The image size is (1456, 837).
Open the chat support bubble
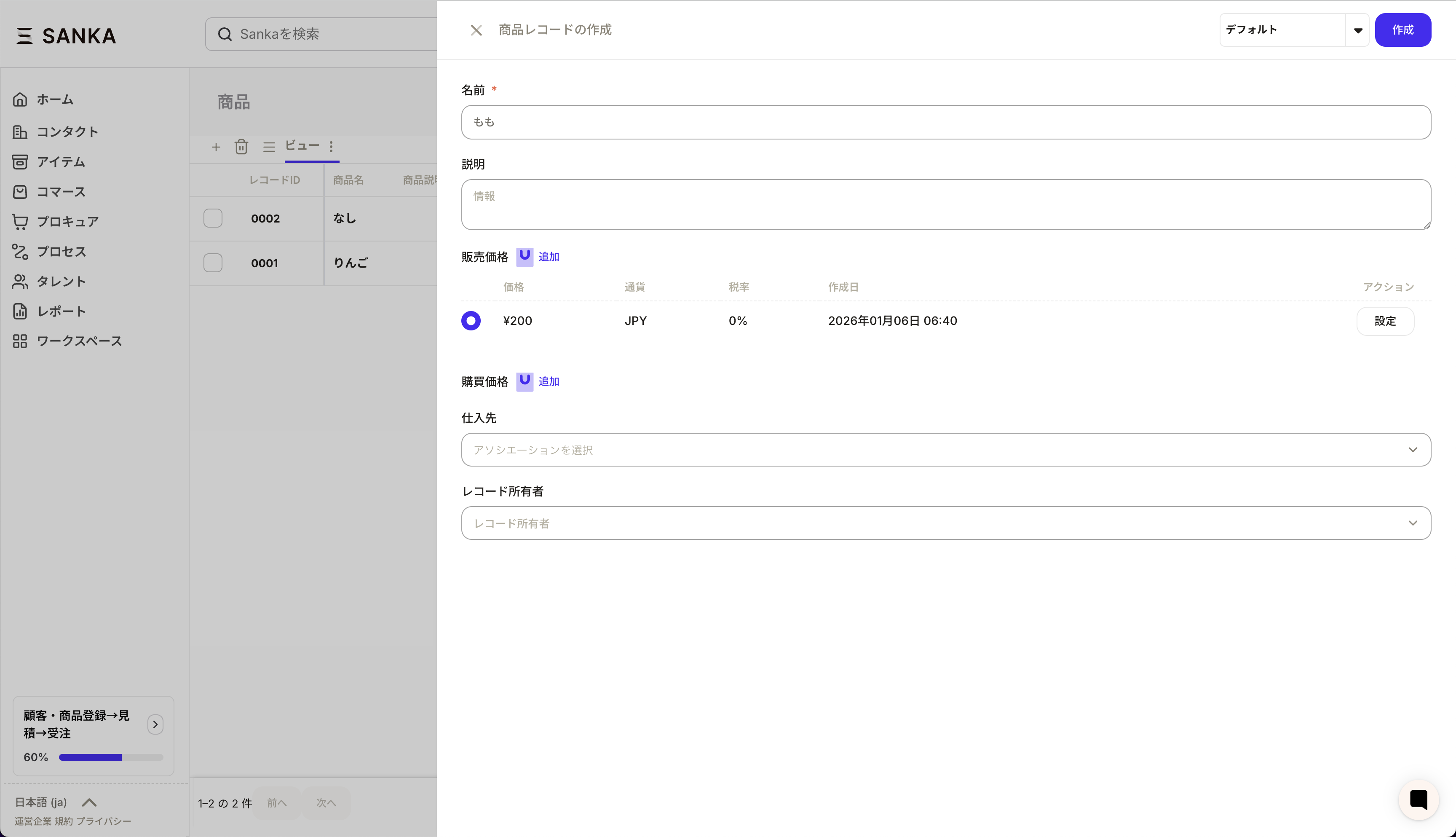[1418, 799]
